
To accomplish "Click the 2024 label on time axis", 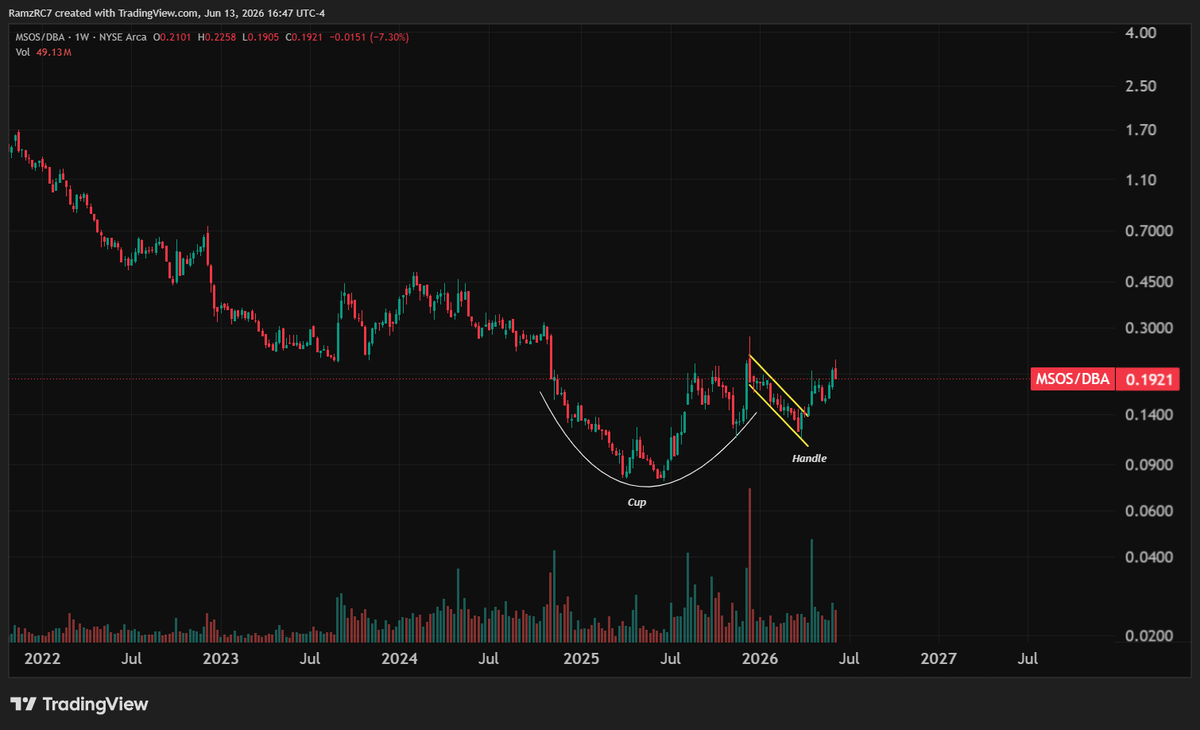I will (x=400, y=659).
